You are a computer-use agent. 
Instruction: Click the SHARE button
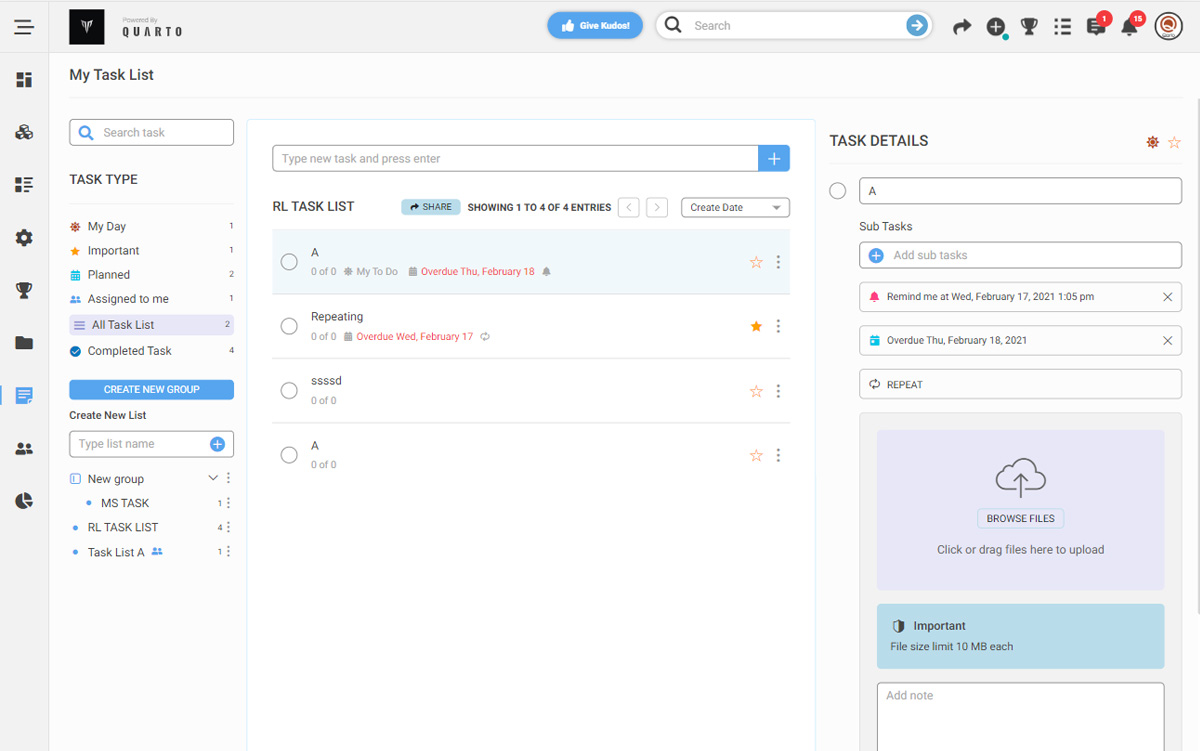click(x=431, y=207)
